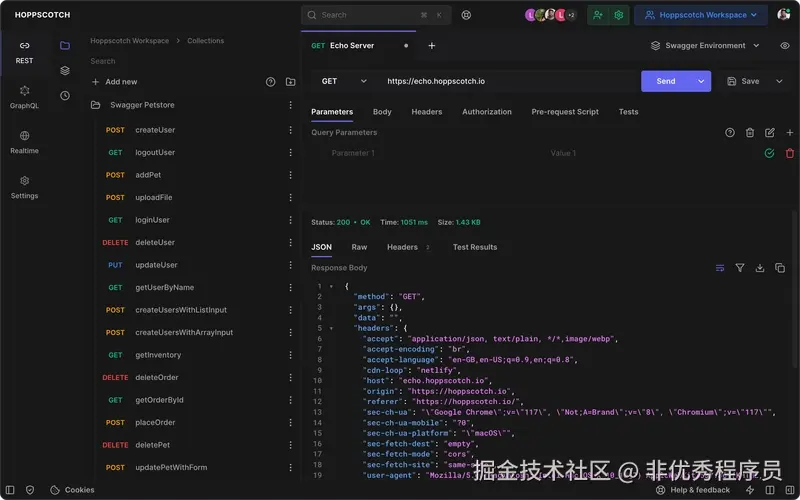This screenshot has height=500, width=800.
Task: Open more options for Swagger Petstore
Action: point(290,105)
